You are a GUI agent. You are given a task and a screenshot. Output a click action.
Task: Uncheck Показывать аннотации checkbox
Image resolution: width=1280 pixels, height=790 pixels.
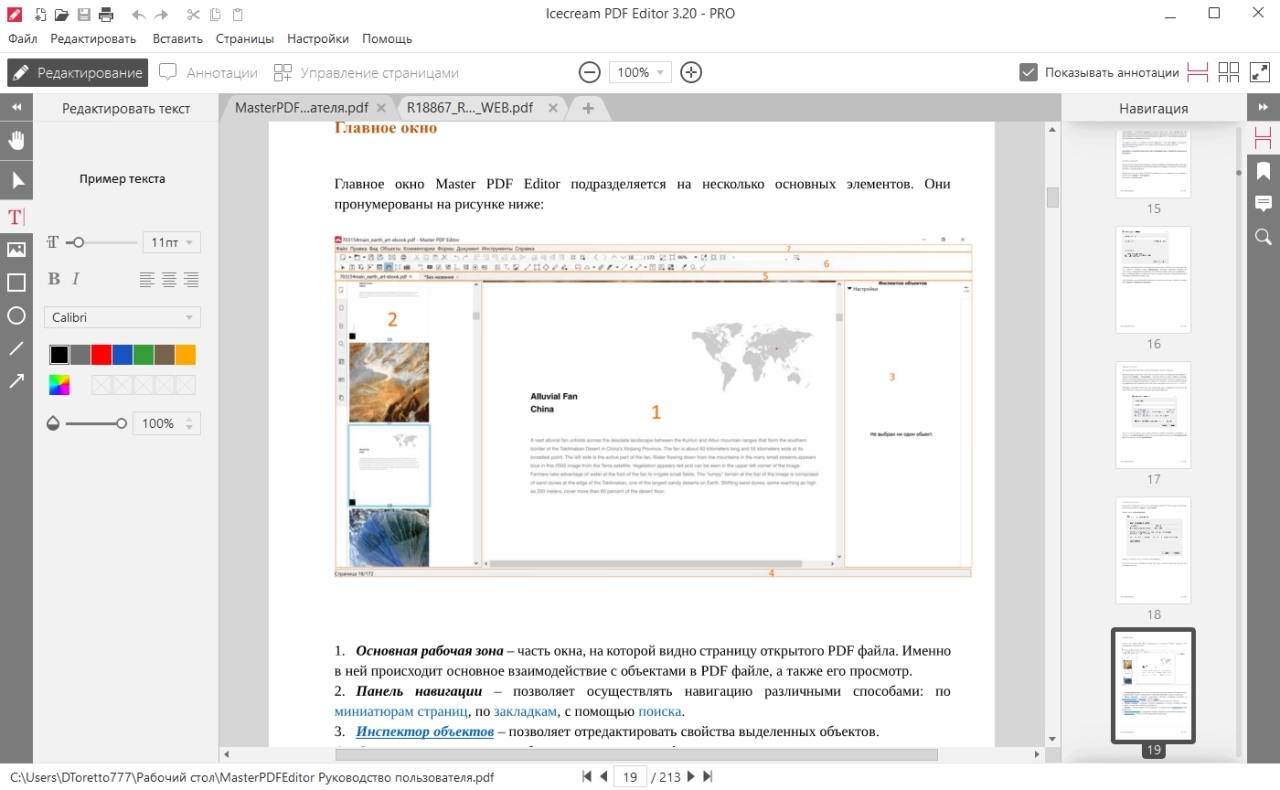1028,73
